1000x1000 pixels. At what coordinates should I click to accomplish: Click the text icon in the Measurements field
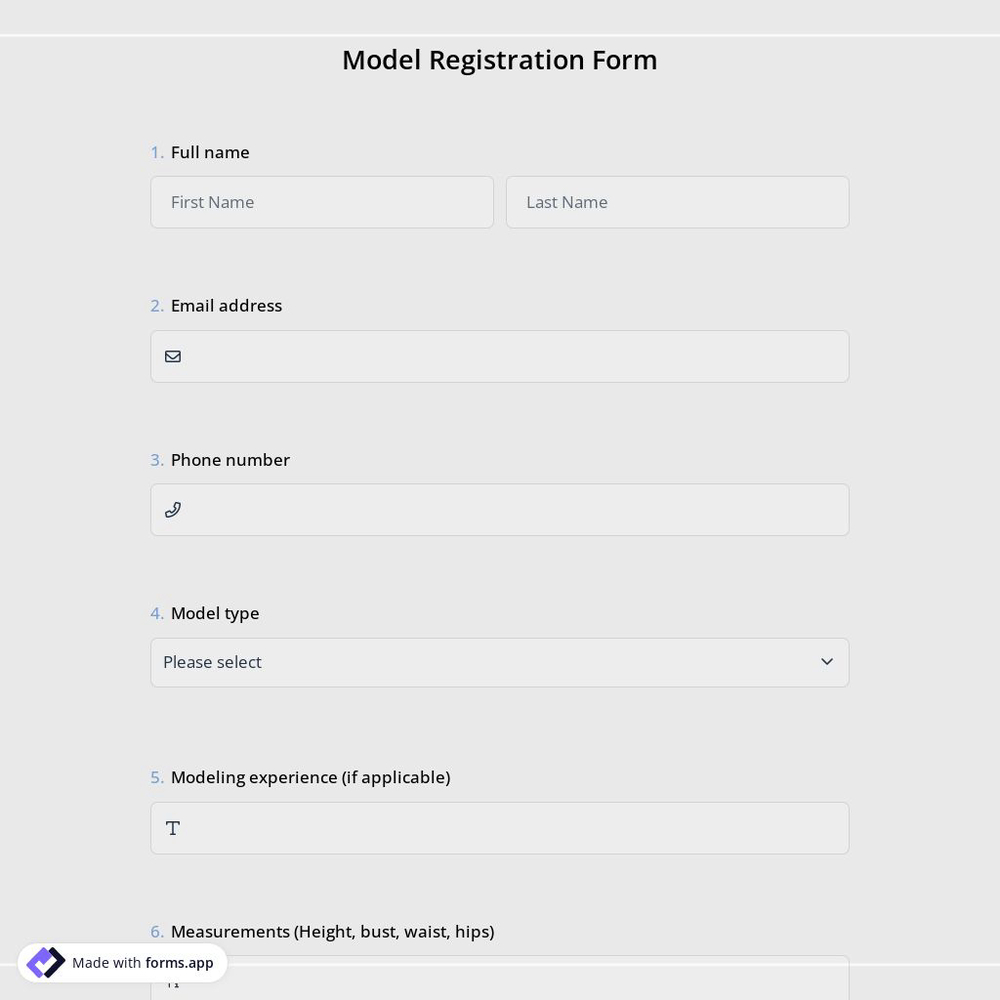point(172,981)
